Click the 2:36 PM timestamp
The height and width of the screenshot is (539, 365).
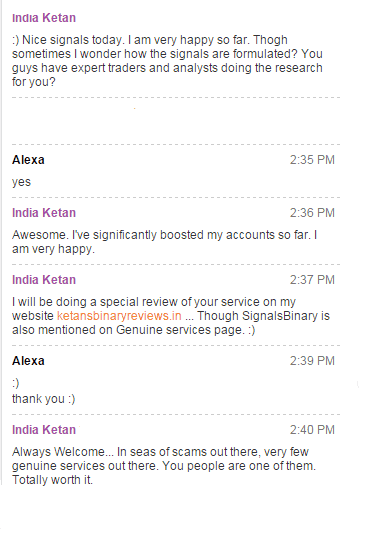[x=312, y=213]
